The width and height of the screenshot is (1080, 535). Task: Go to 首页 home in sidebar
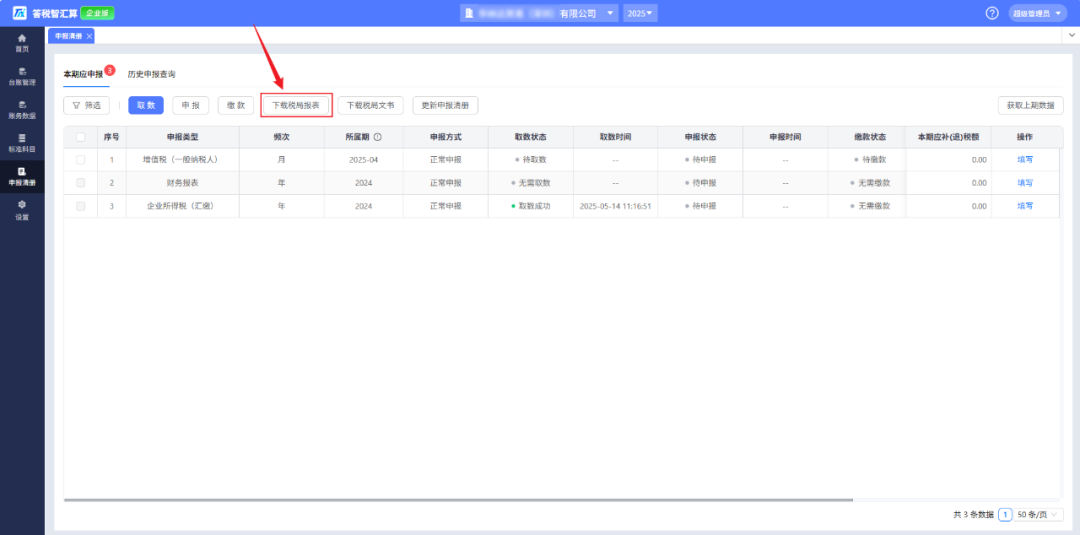click(22, 43)
